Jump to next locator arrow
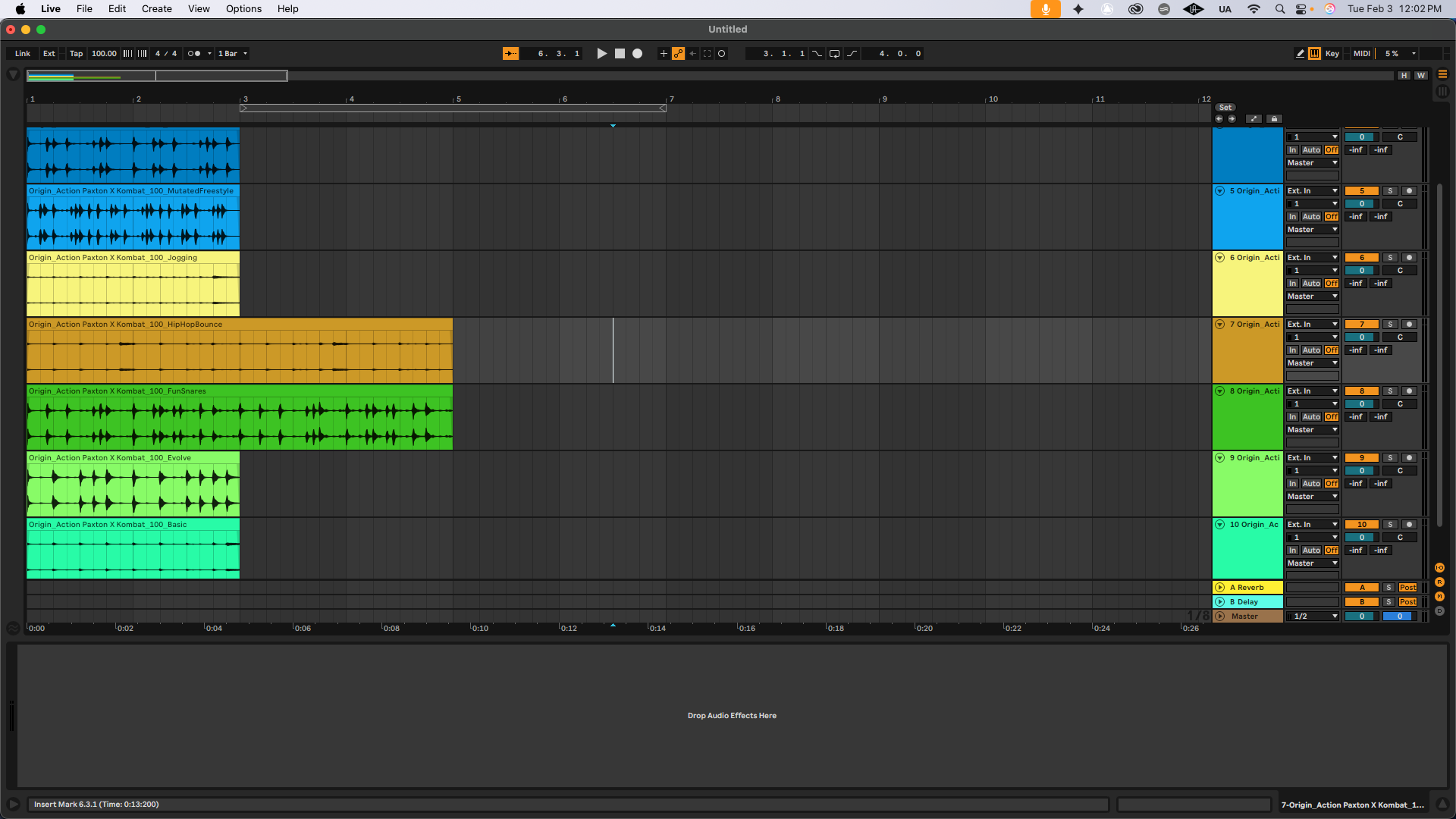Viewport: 1456px width, 819px height. (1232, 119)
